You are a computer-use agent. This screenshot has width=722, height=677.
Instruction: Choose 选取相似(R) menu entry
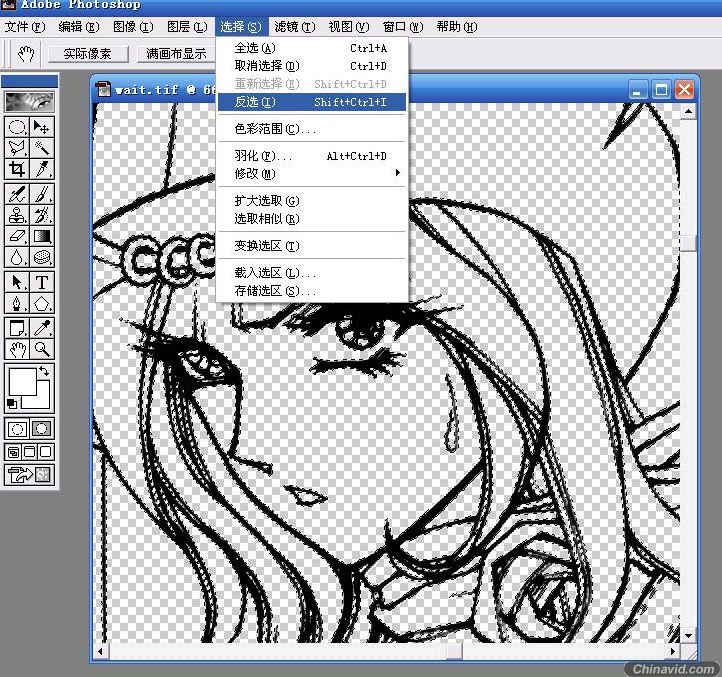tap(312, 219)
